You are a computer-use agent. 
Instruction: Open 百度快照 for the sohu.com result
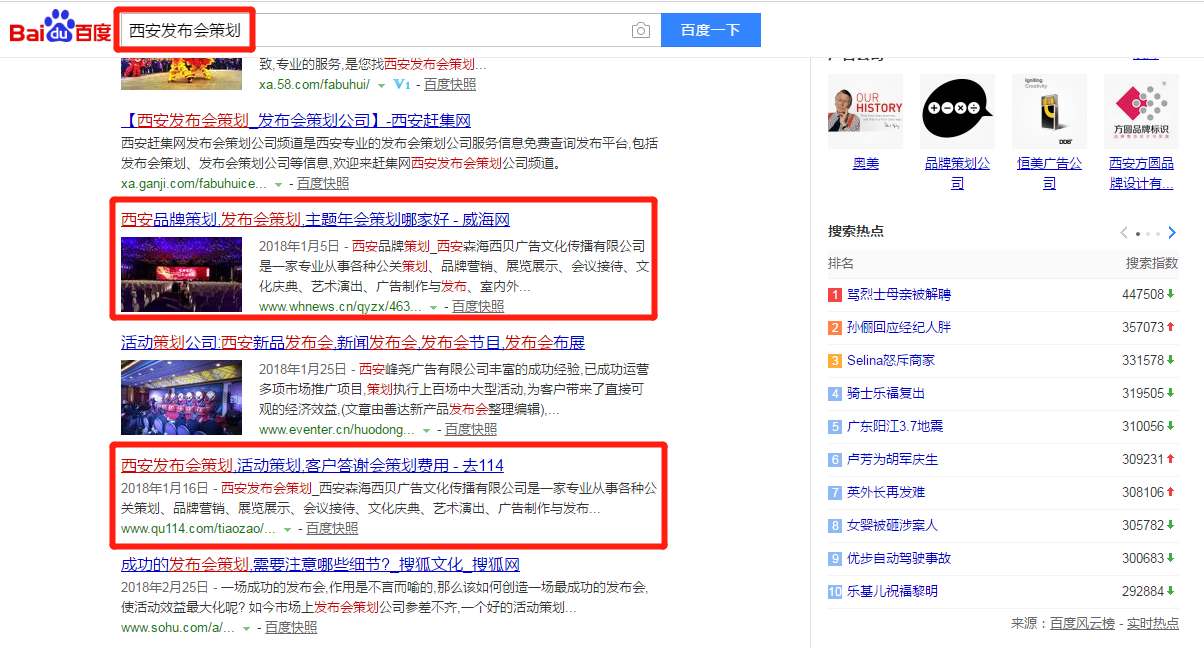click(x=291, y=627)
